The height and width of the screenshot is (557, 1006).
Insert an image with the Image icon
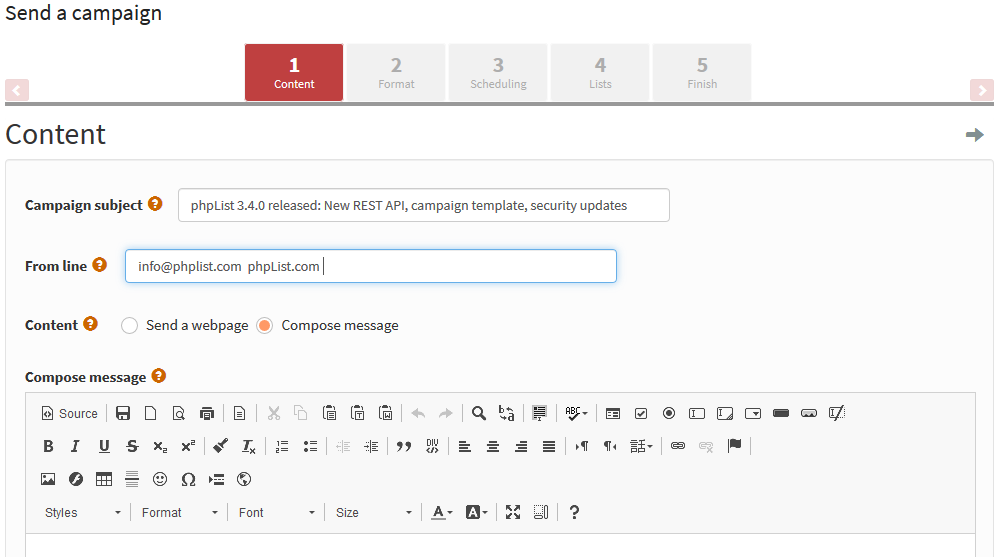[x=48, y=479]
